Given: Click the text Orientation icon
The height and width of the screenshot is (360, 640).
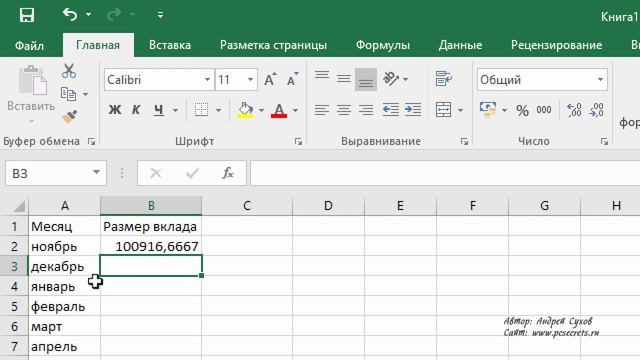Looking at the screenshot, I should [391, 79].
